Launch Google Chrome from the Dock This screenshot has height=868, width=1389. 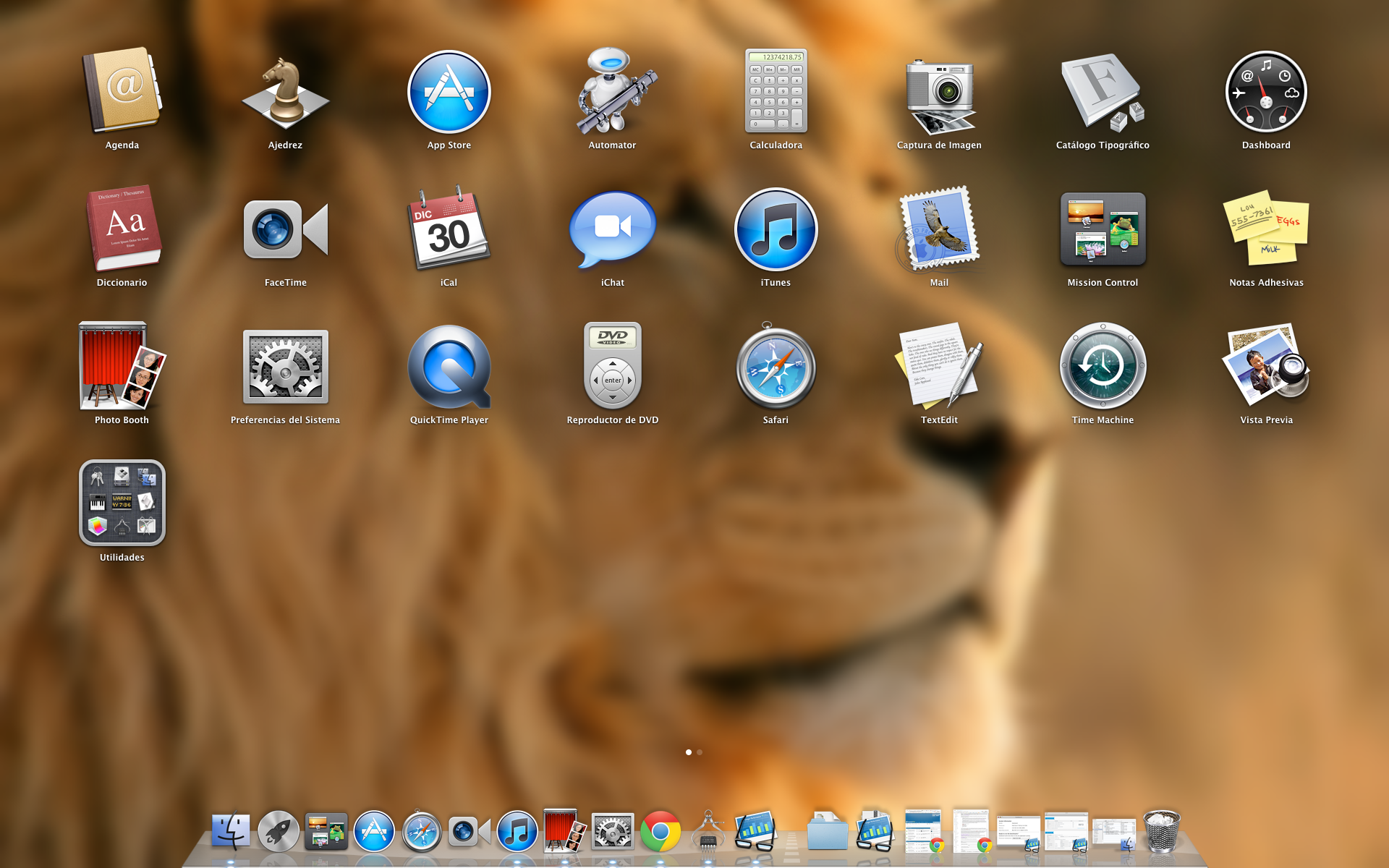click(660, 831)
